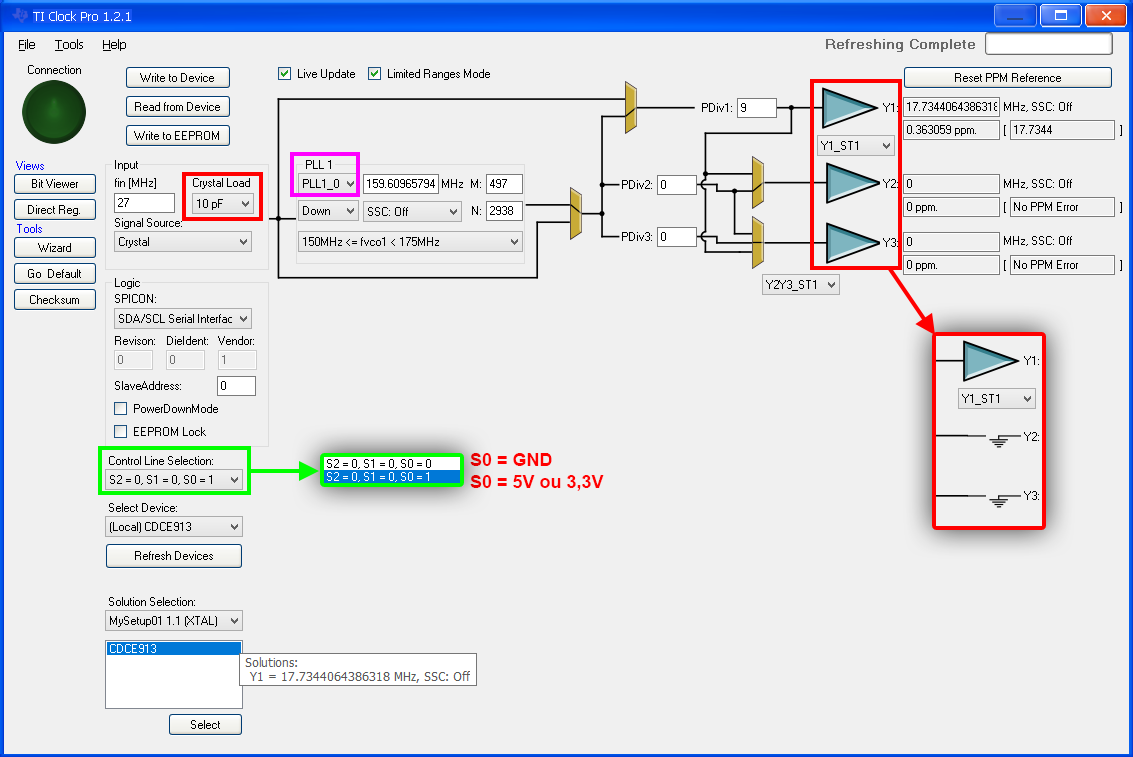
Task: Click the Y1 output buffer triangle
Action: pos(850,108)
